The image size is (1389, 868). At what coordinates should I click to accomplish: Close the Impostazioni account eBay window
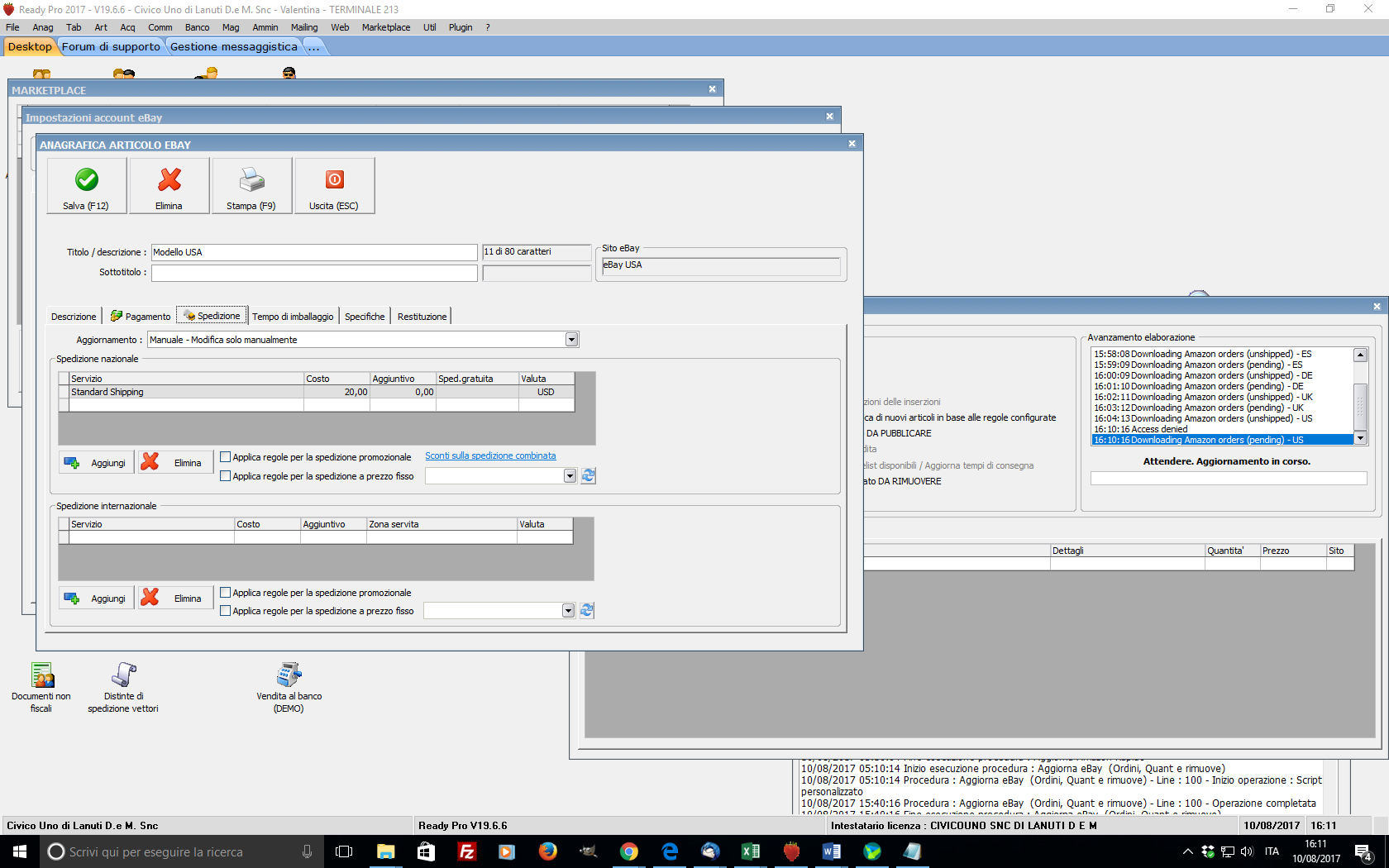(x=829, y=117)
